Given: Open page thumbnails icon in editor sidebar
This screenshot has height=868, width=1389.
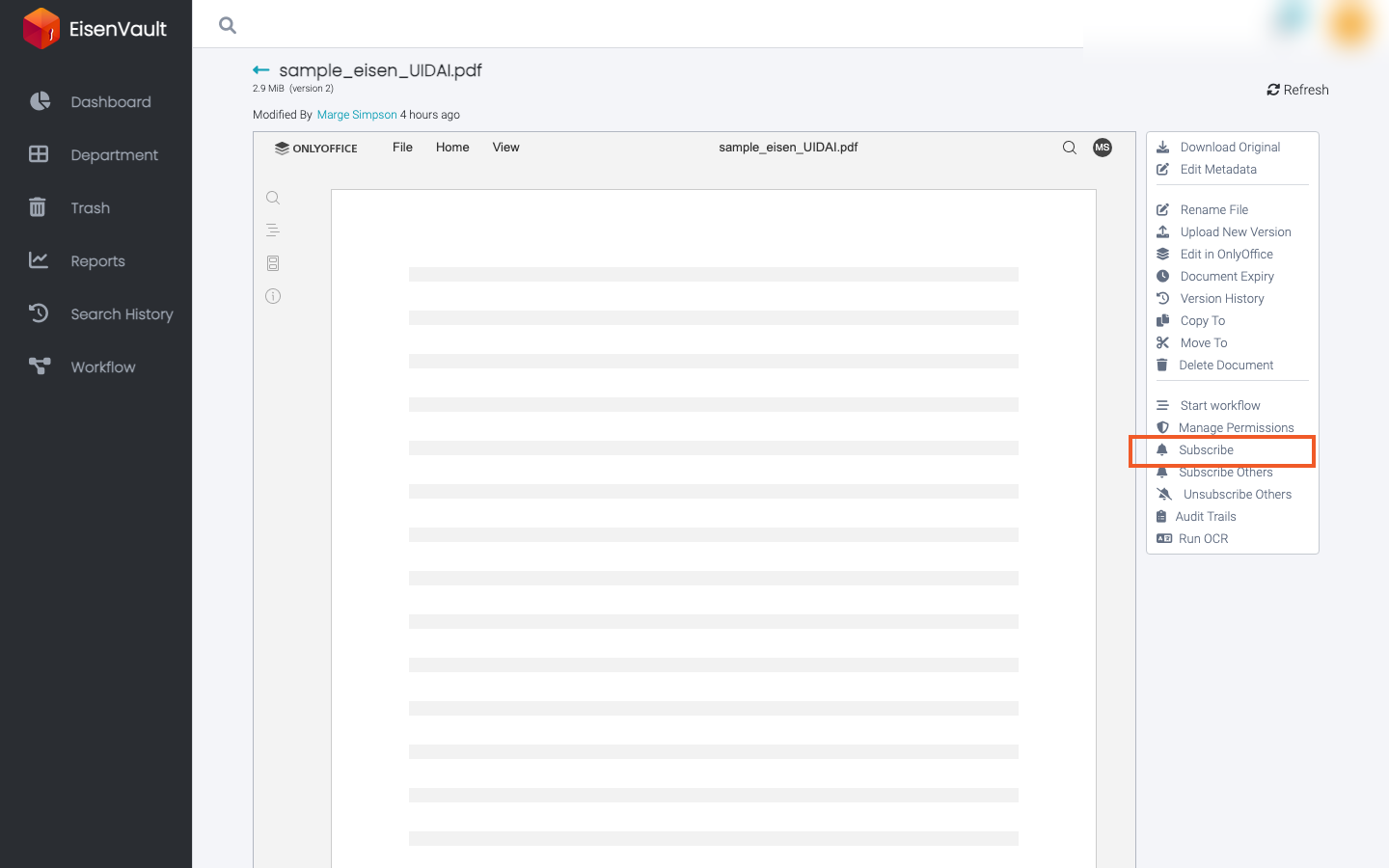Looking at the screenshot, I should coord(273,263).
